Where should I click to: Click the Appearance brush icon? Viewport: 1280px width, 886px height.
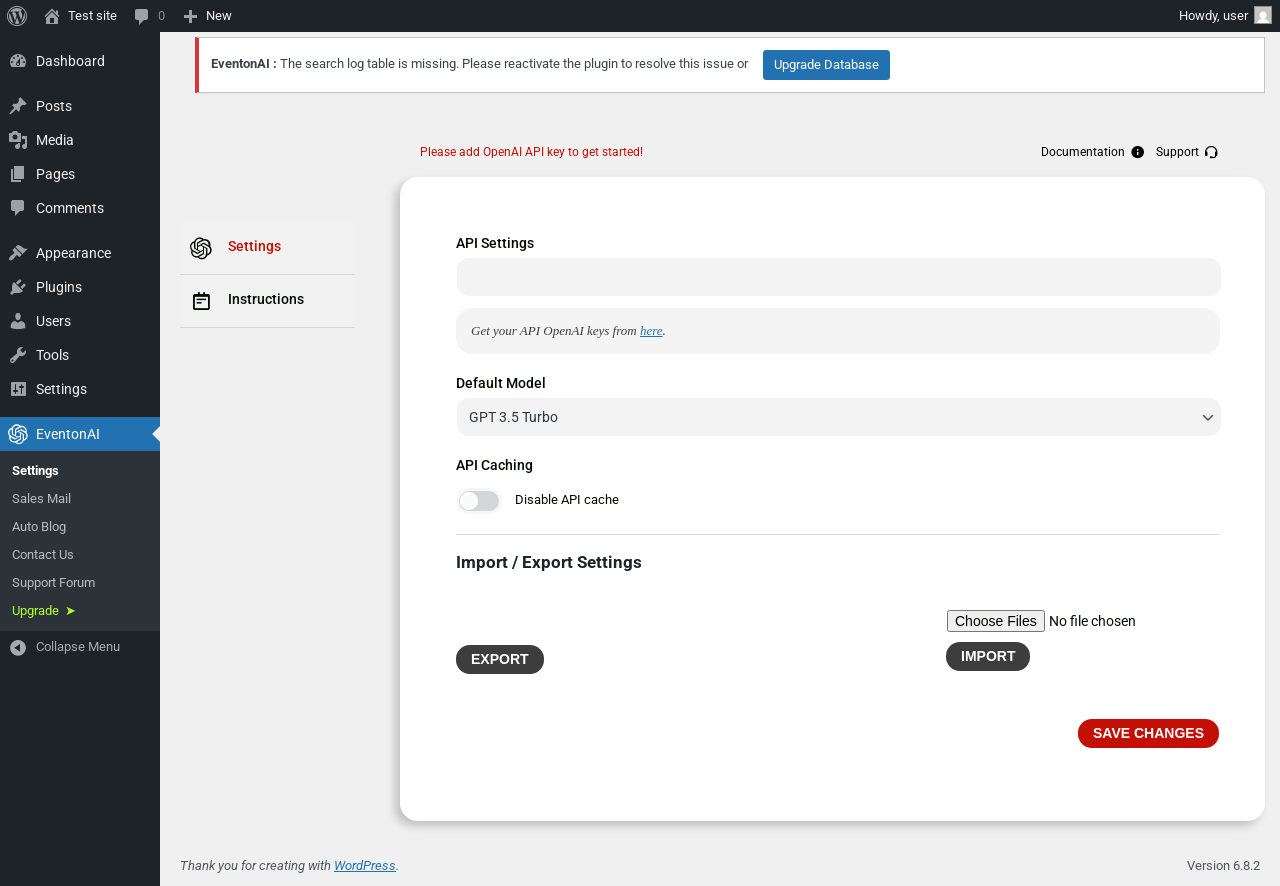point(18,253)
